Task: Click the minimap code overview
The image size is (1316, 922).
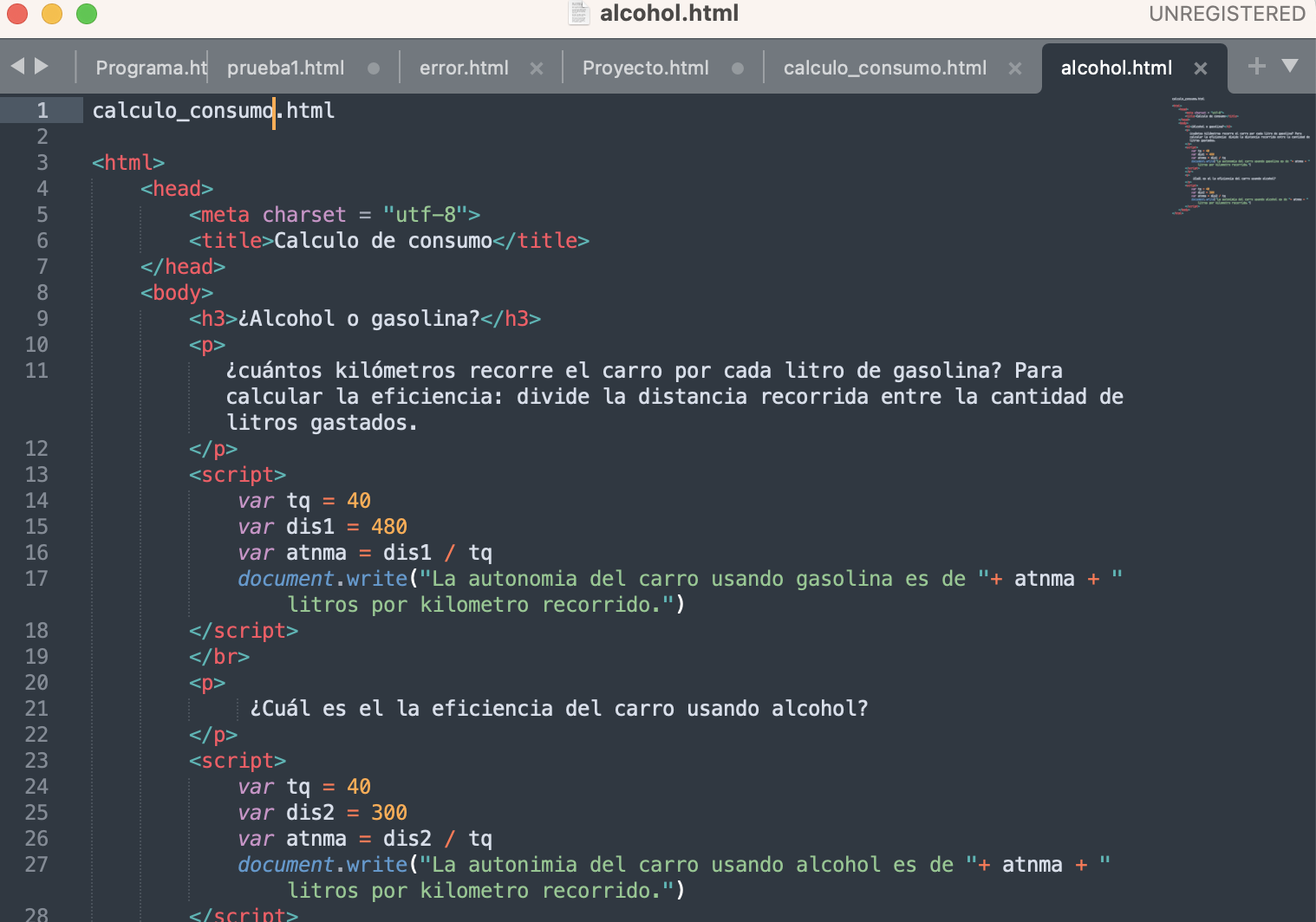Action: pos(1241,156)
